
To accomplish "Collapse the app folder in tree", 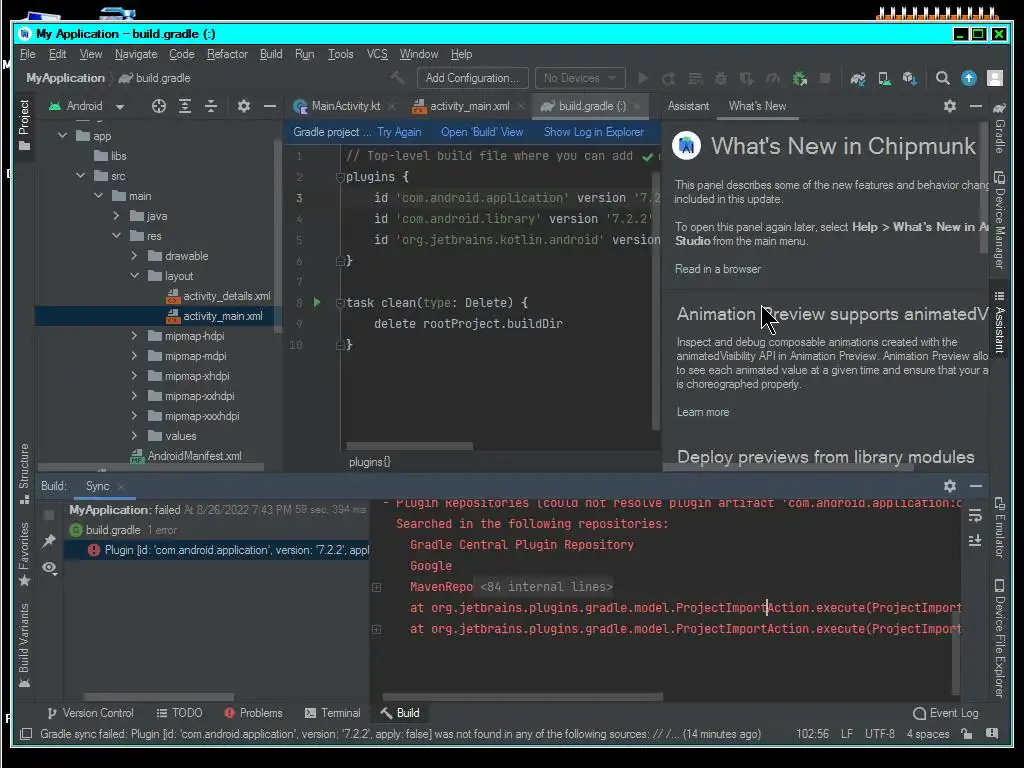I will click(63, 136).
